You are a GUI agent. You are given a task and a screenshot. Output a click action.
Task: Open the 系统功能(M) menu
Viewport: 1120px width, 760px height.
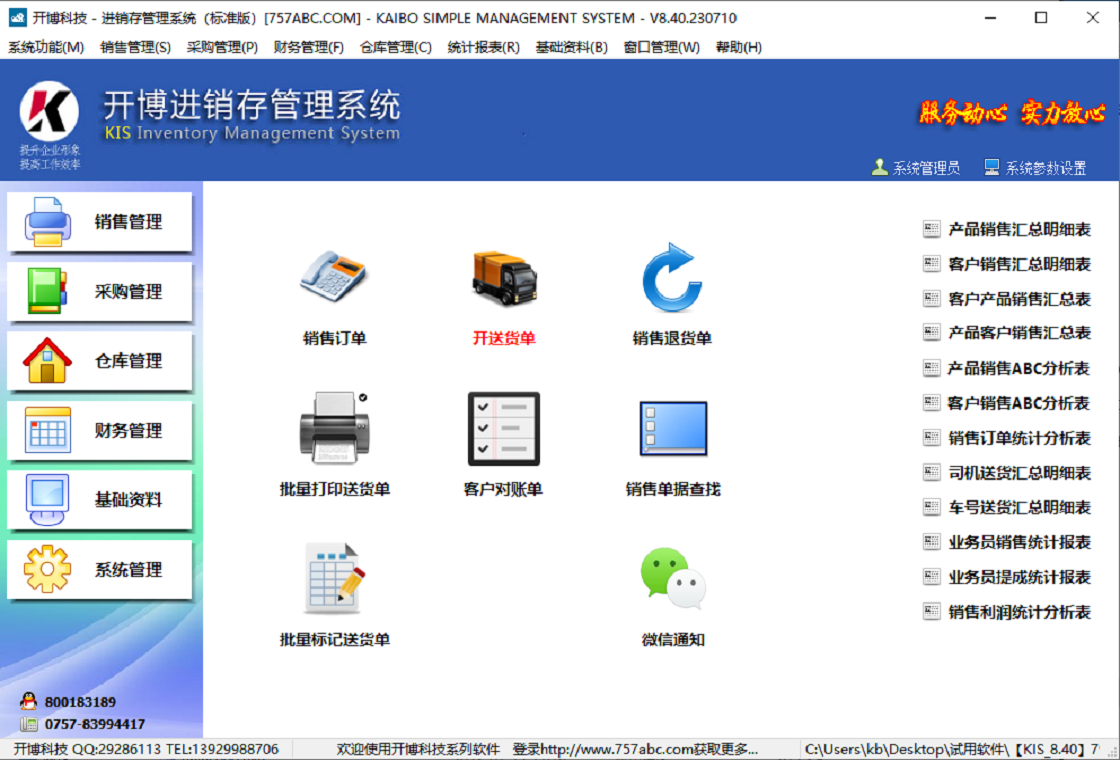(46, 47)
